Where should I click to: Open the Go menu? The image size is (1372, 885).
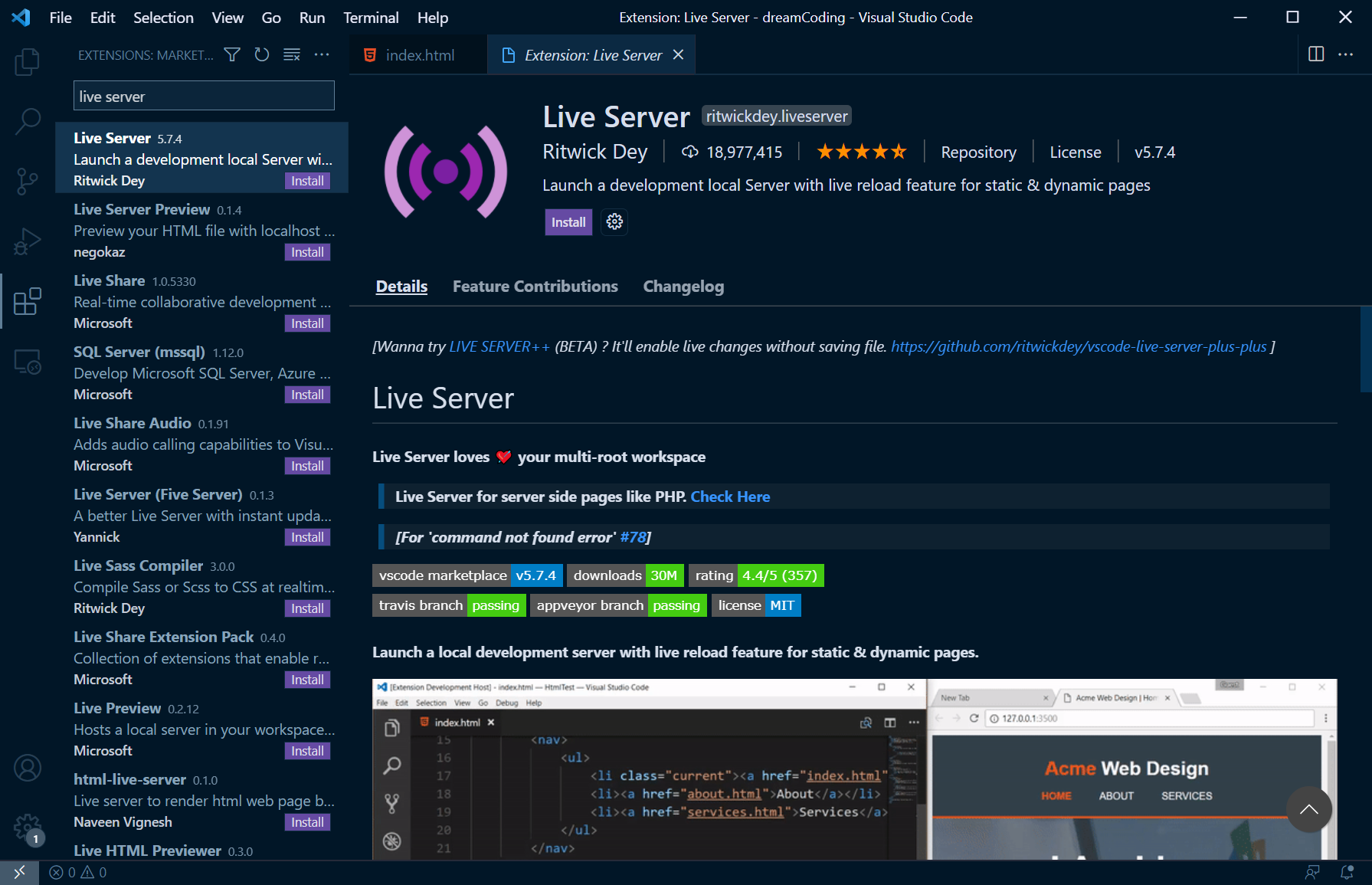[271, 17]
